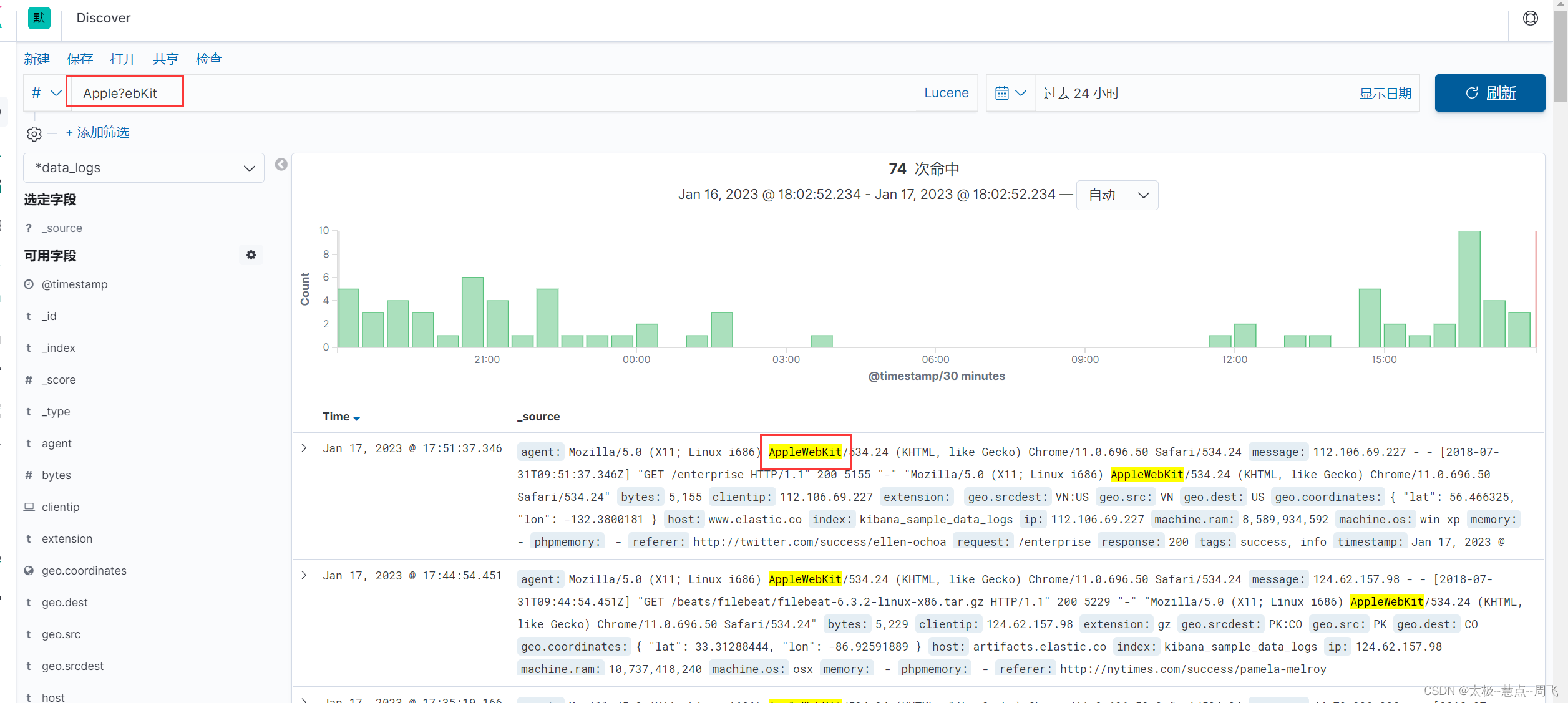Screen dimensions: 1568x703
Task: Switch query language via Lucene
Action: pos(946,94)
